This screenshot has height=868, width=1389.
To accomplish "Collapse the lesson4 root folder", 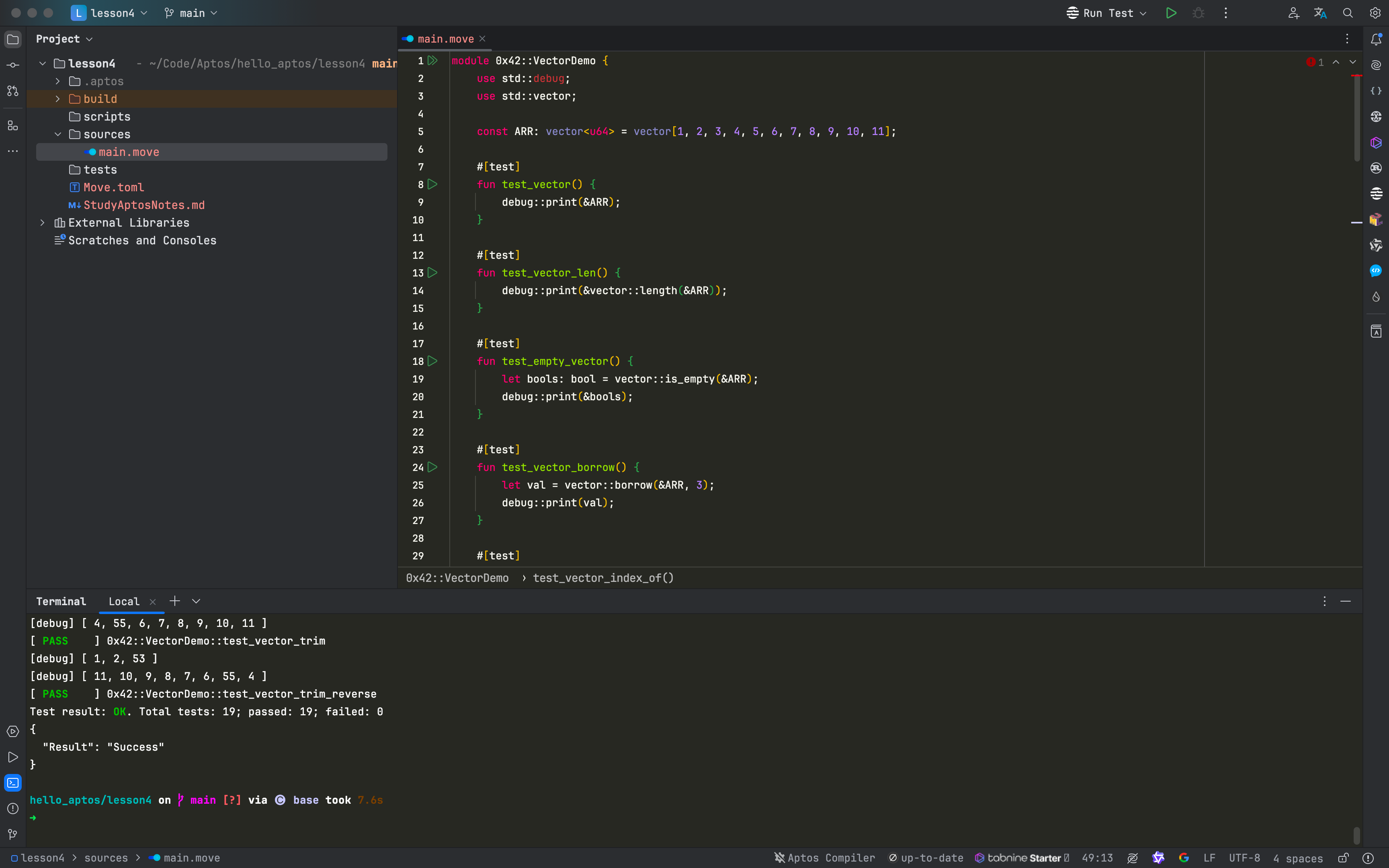I will [43, 63].
